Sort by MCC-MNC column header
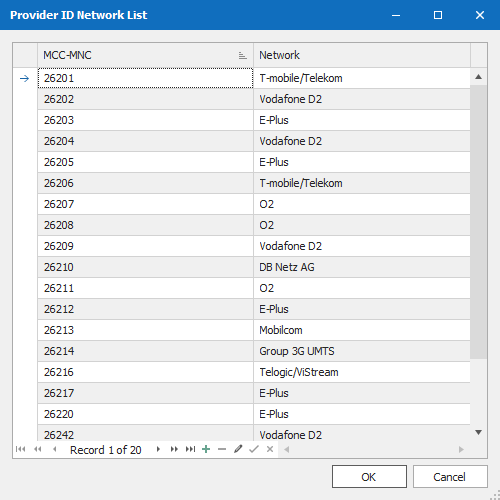The height and width of the screenshot is (500, 500). coord(145,55)
